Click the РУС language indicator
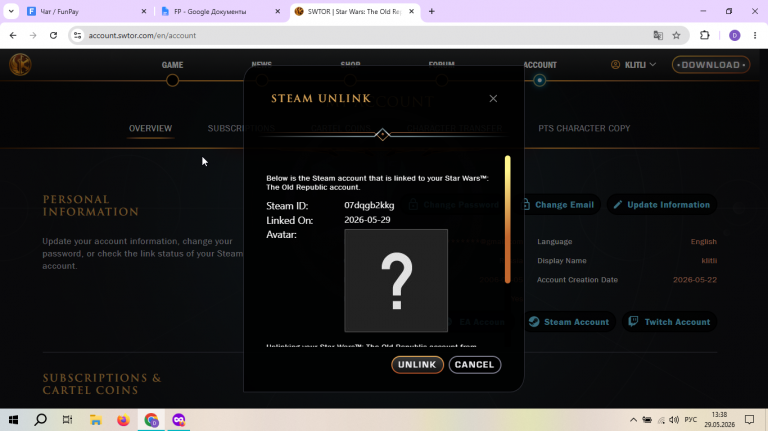This screenshot has height=431, width=768. pyautogui.click(x=691, y=420)
